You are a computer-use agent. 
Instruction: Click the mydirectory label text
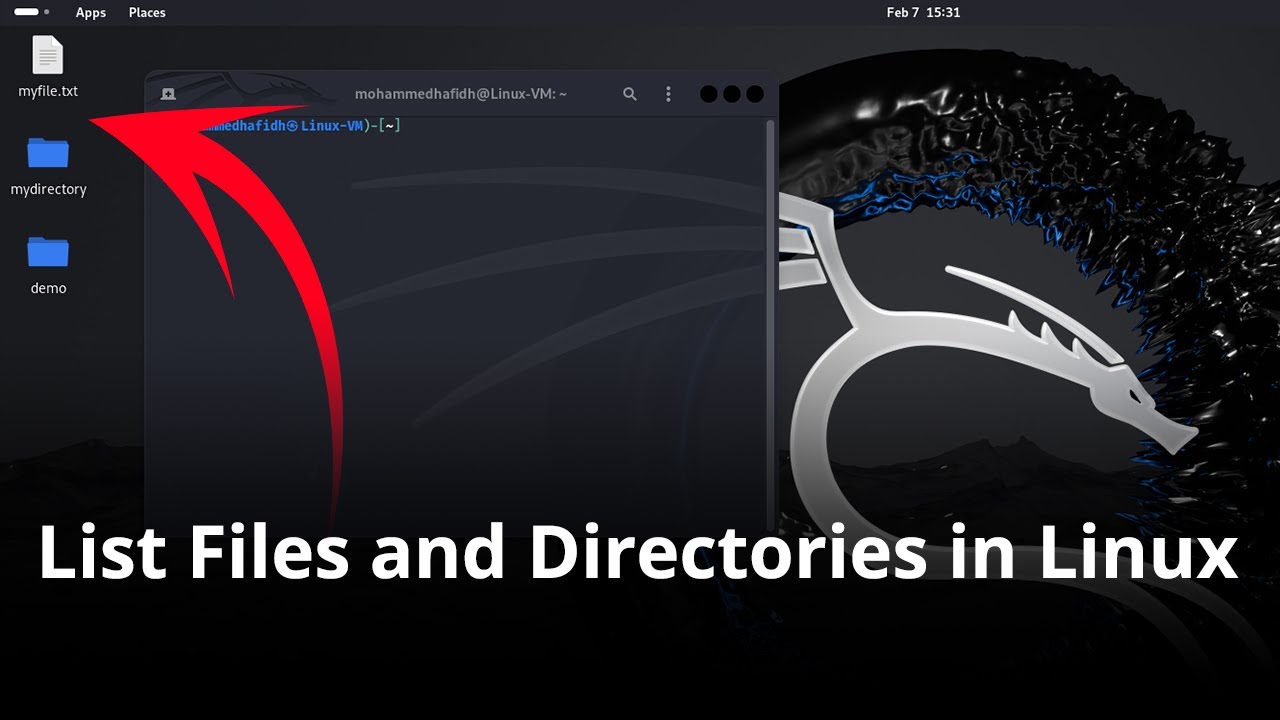pos(48,189)
